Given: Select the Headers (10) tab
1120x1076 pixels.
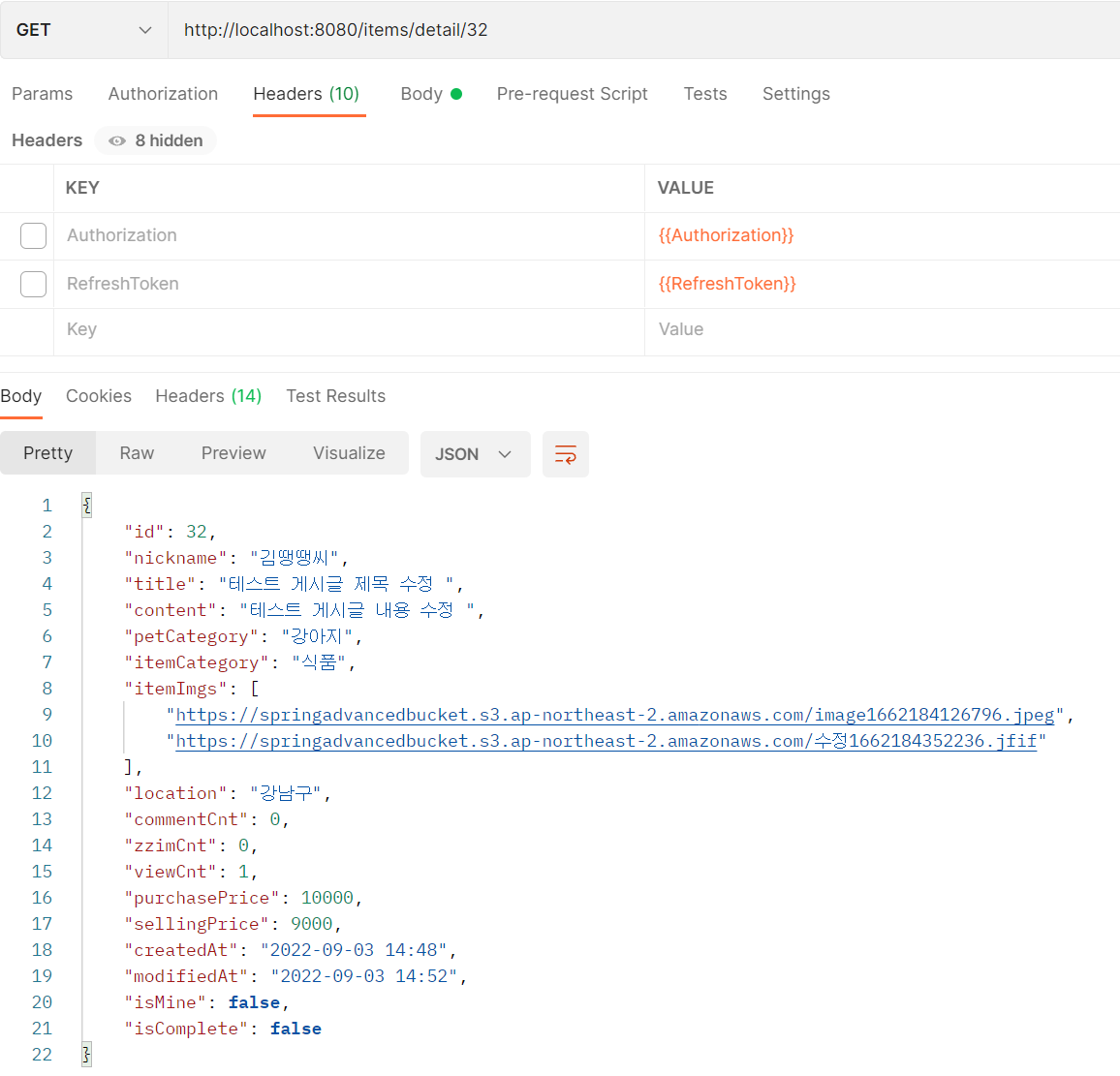Looking at the screenshot, I should (x=306, y=94).
